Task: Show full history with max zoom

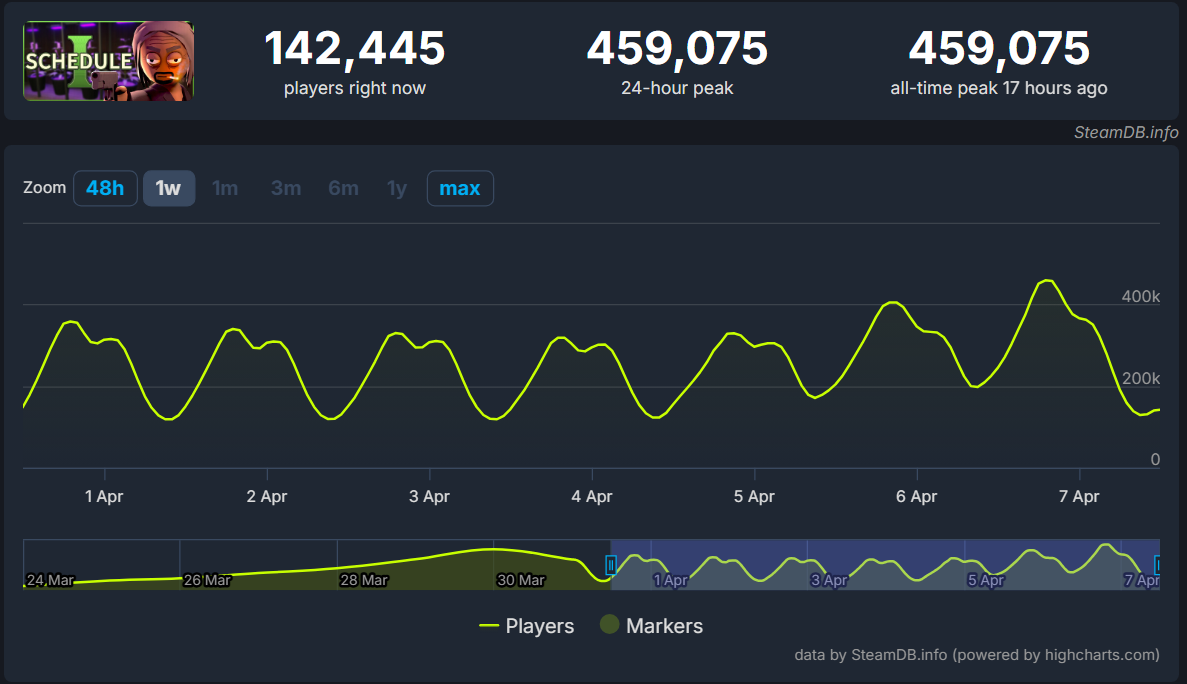Action: [x=459, y=188]
